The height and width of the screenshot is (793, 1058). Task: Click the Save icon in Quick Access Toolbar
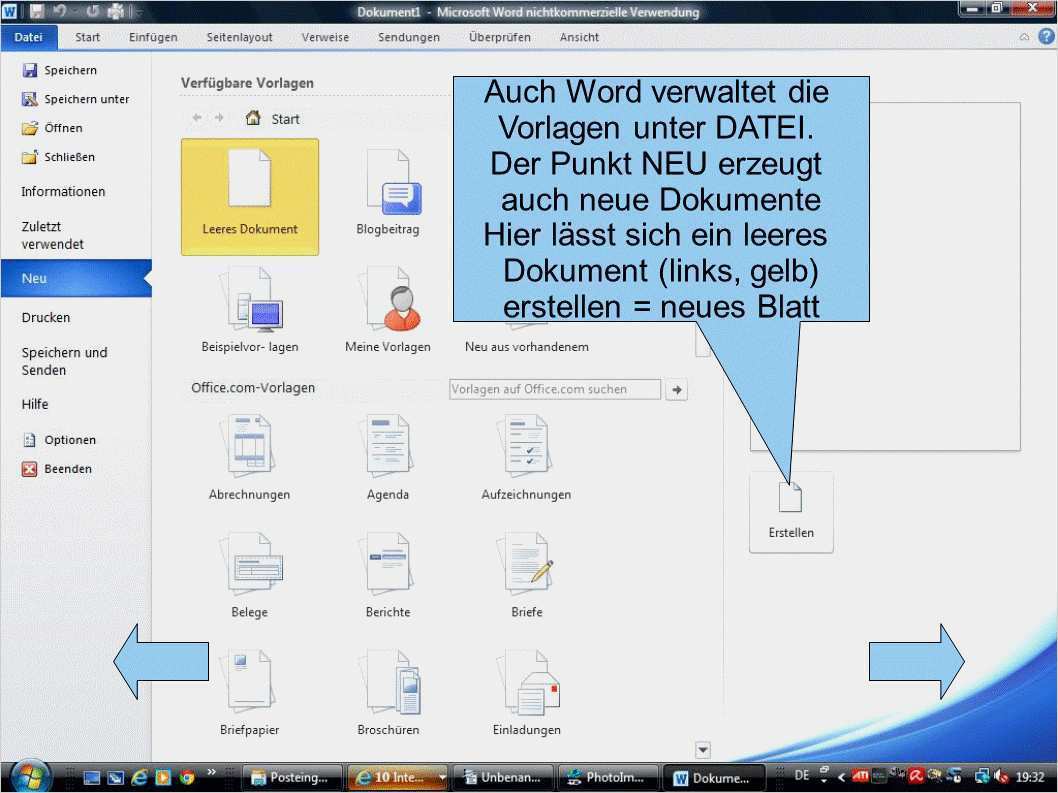pyautogui.click(x=37, y=10)
